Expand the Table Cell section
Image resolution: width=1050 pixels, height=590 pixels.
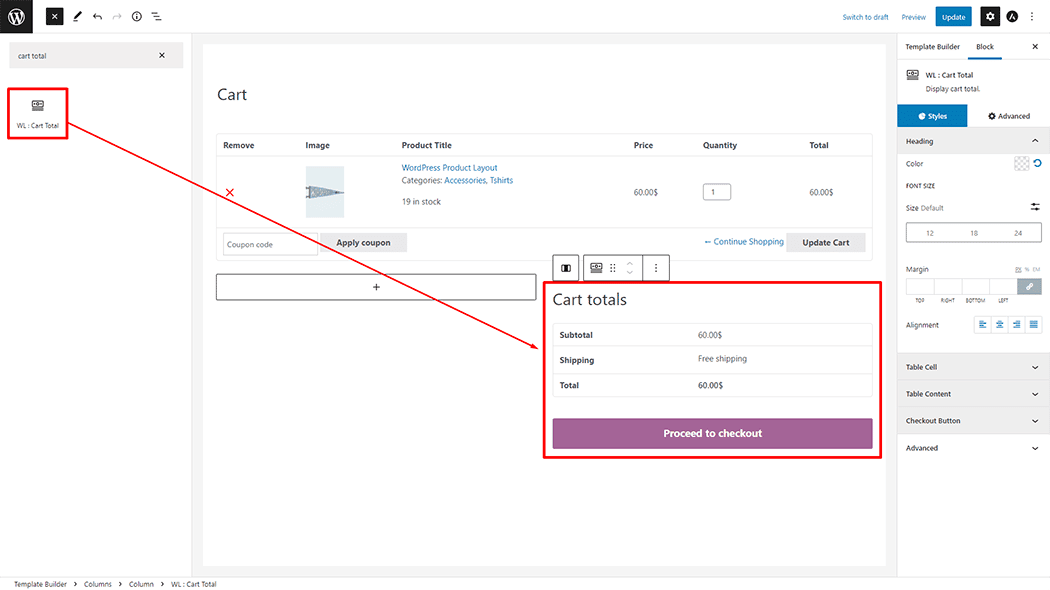tap(972, 368)
